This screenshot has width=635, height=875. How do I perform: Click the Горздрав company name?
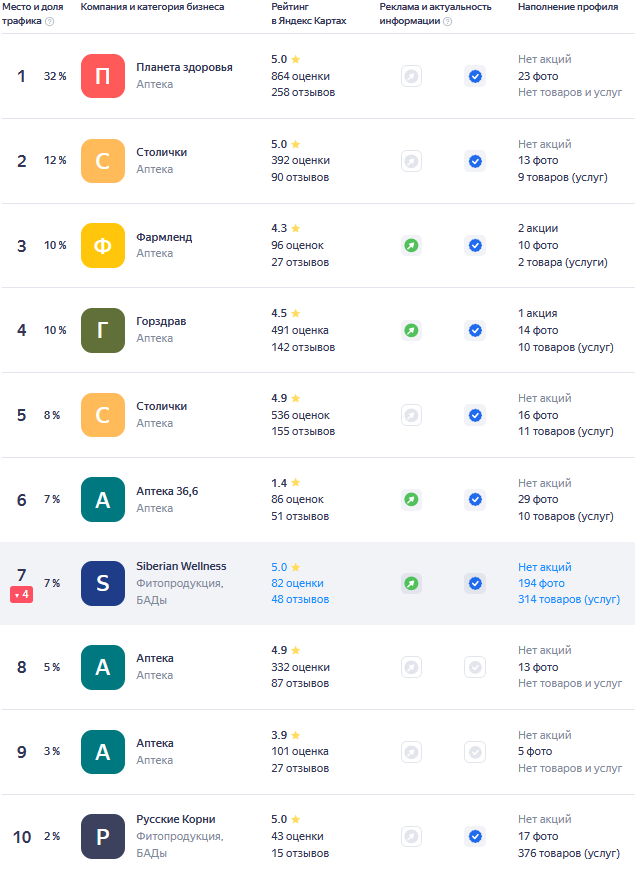tap(161, 321)
